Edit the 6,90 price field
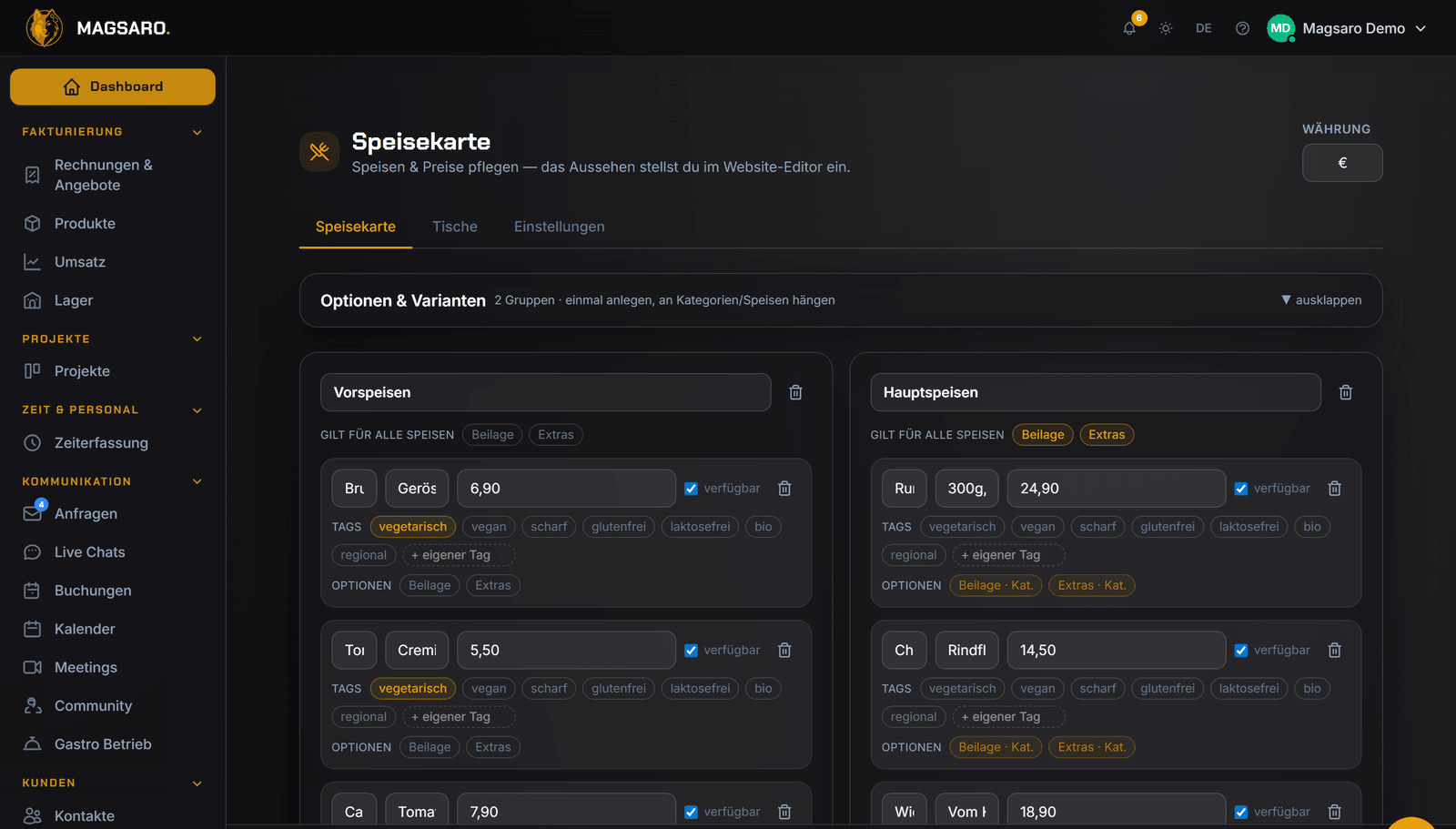1456x829 pixels. click(x=566, y=489)
